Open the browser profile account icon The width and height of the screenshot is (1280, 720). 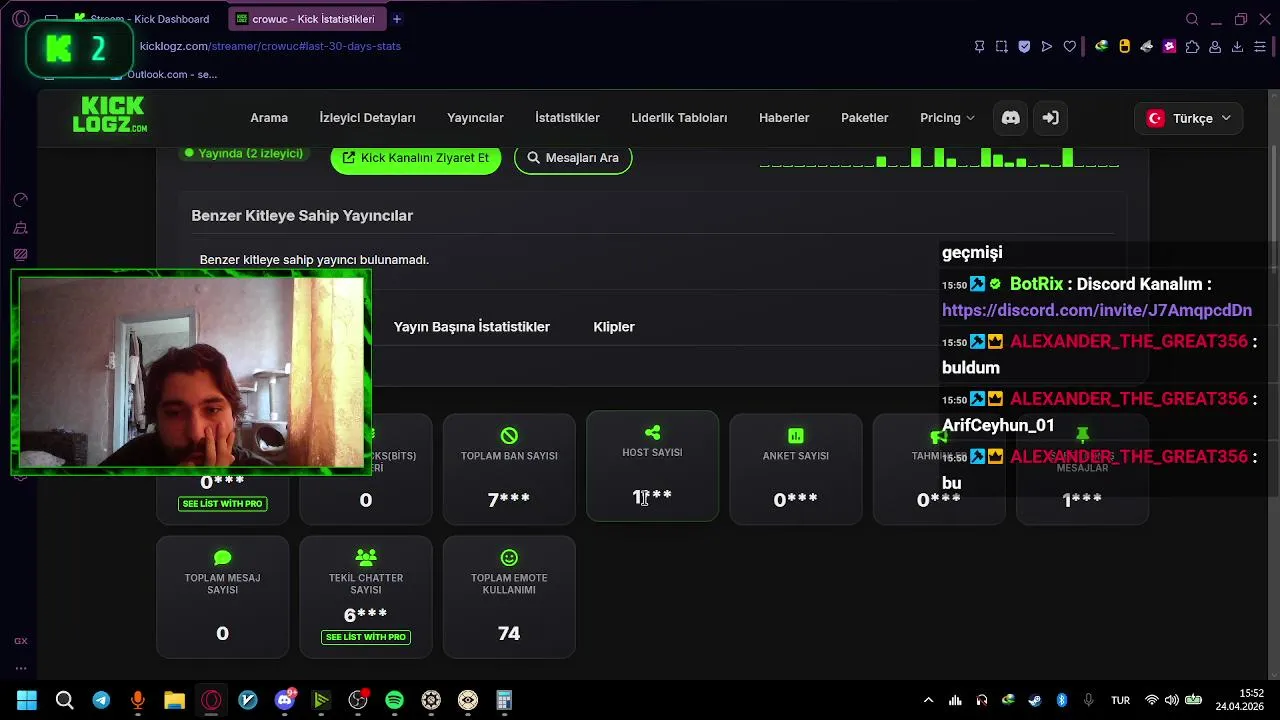coord(1215,46)
